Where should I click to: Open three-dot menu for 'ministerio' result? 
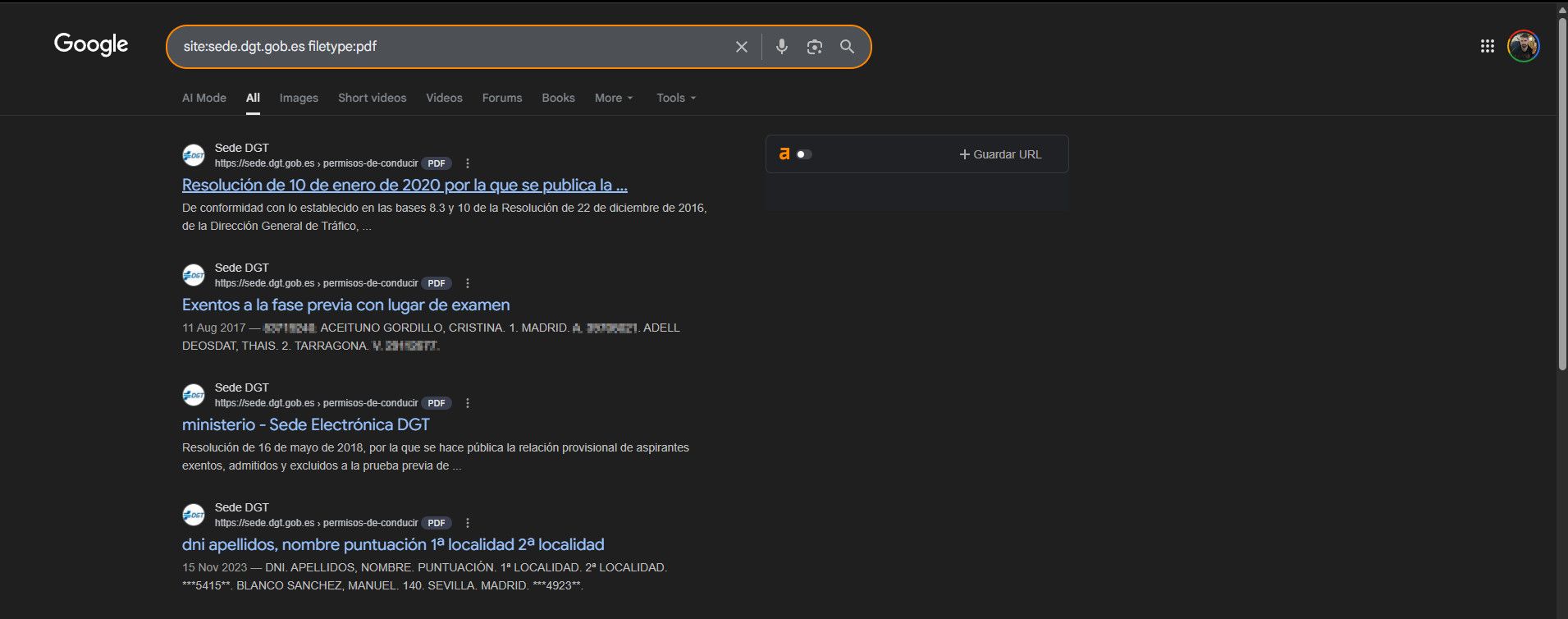(468, 403)
